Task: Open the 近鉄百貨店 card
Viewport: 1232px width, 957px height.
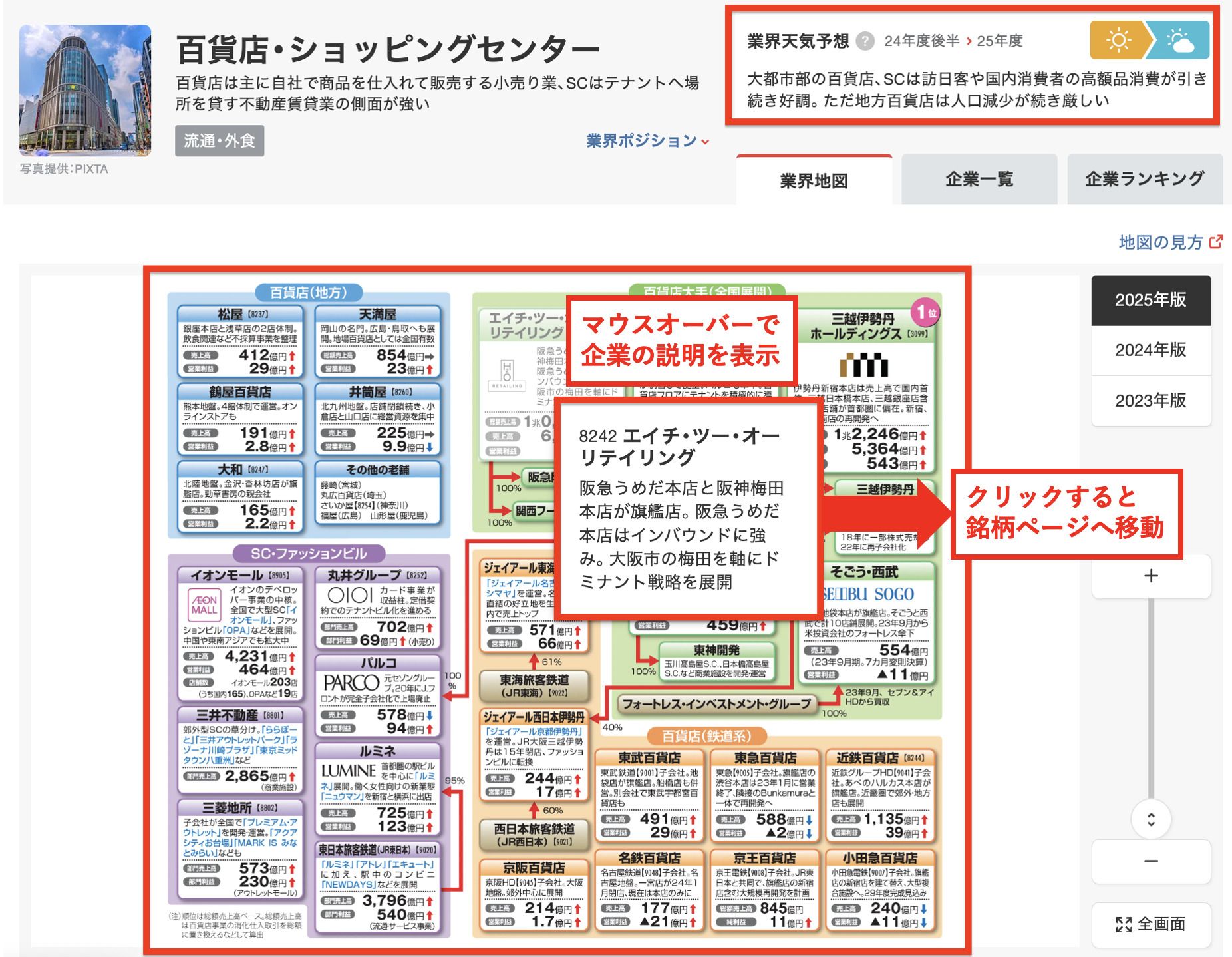Action: point(880,795)
